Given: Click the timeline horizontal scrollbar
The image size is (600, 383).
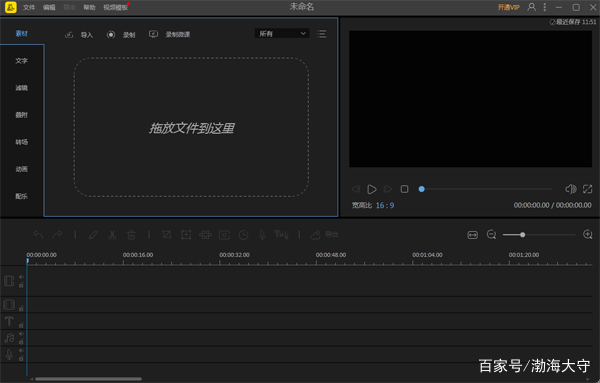Looking at the screenshot, I should click(x=88, y=379).
